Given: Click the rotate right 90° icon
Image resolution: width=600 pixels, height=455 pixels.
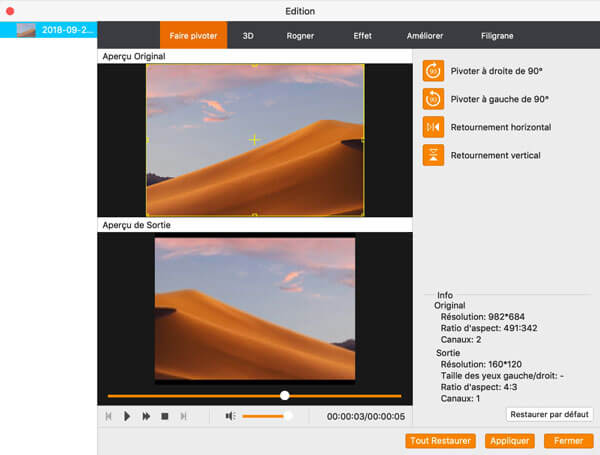Looking at the screenshot, I should point(433,71).
